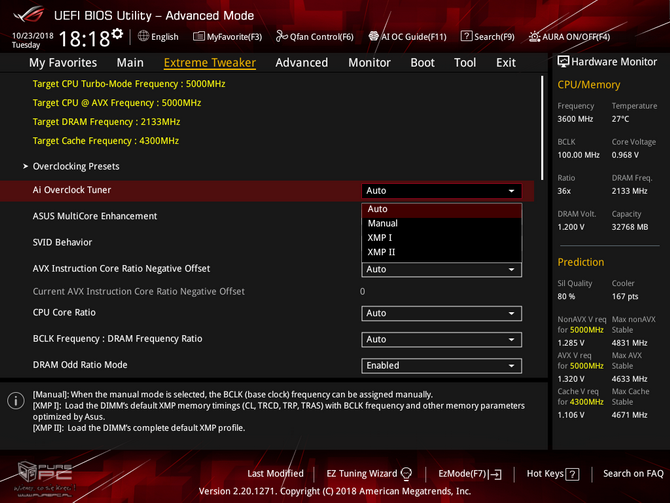
Task: Open Search on FAQ link
Action: [x=633, y=474]
